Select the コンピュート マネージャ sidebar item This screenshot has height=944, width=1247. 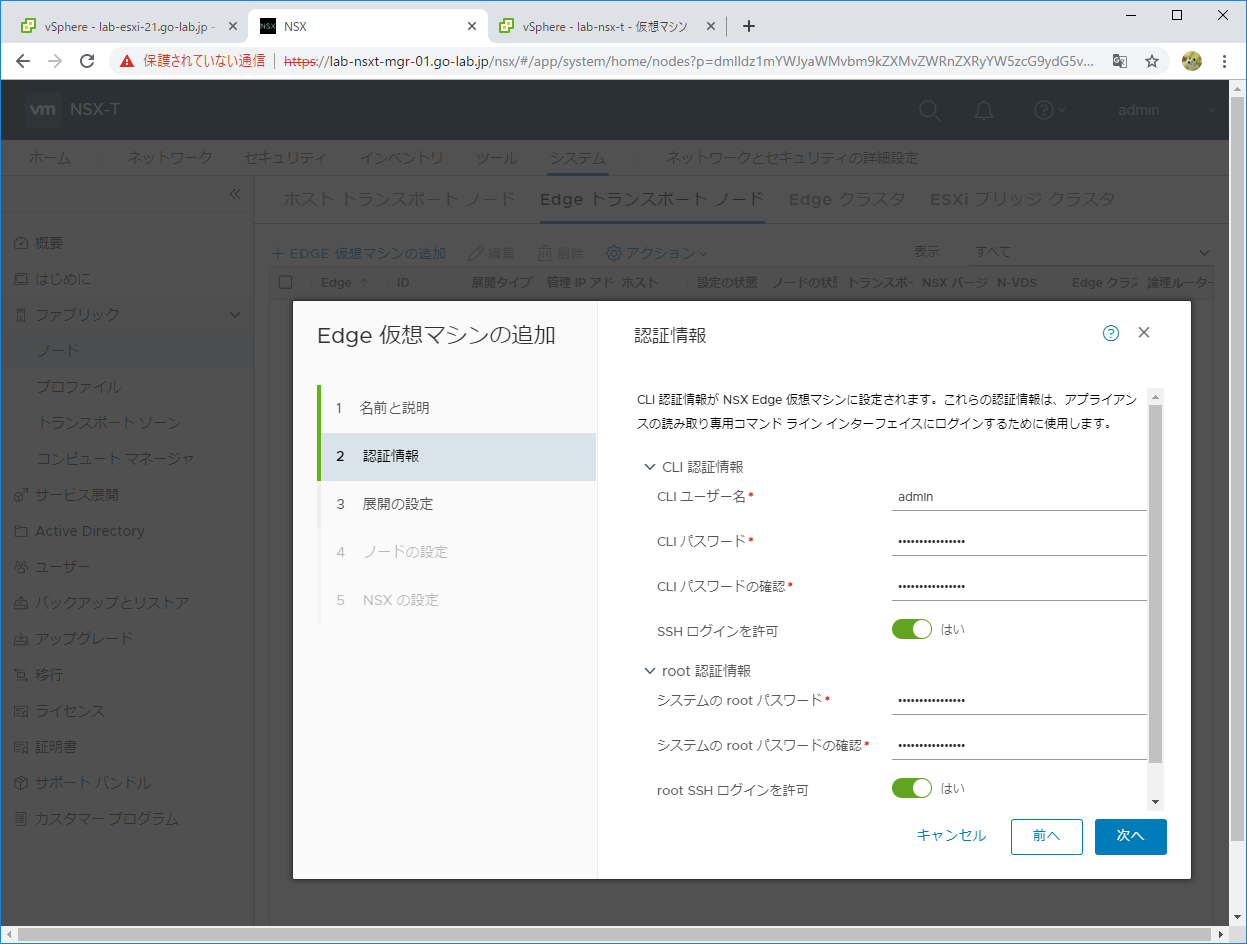(115, 459)
